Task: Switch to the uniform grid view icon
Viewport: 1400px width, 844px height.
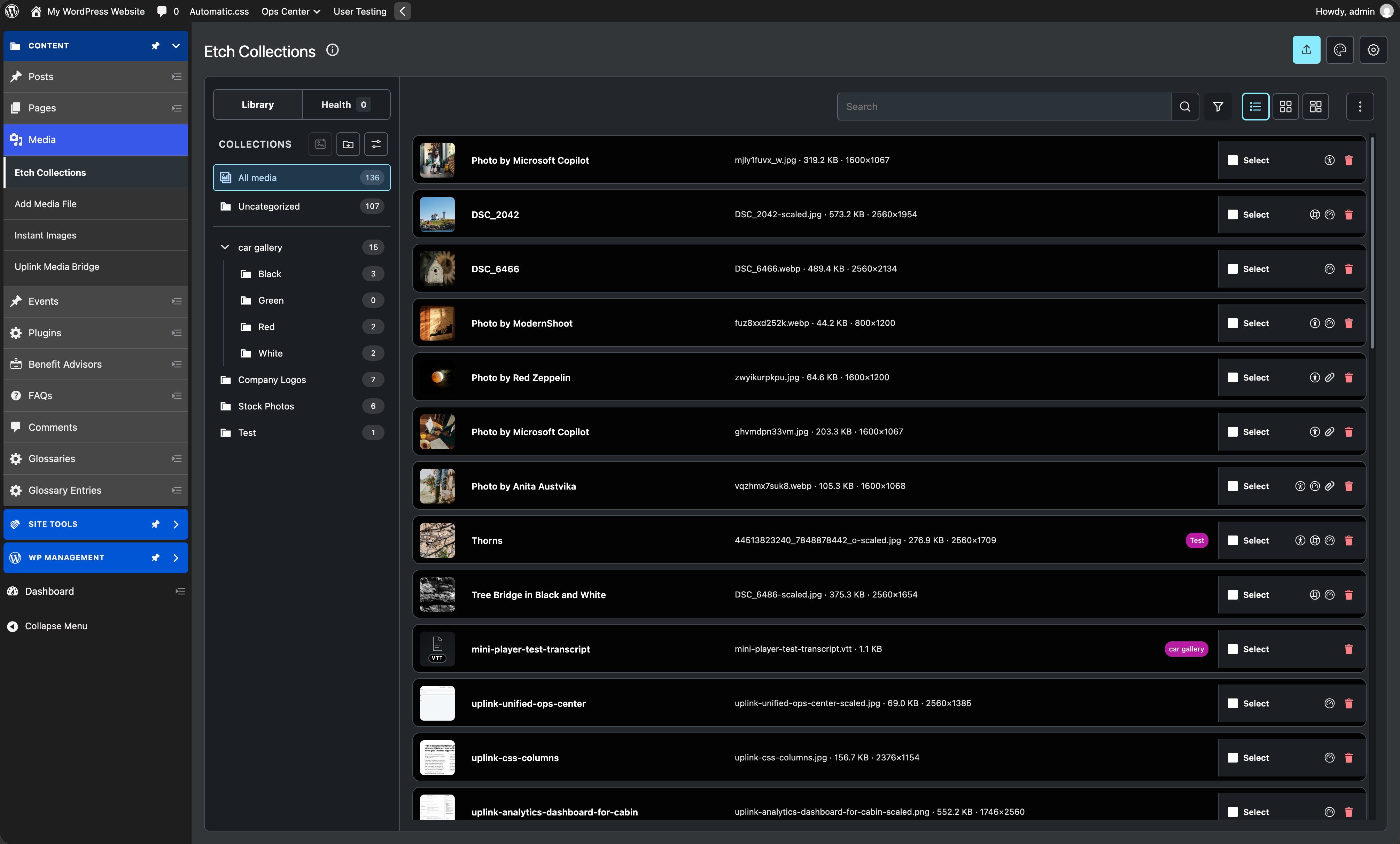Action: pyautogui.click(x=1285, y=106)
